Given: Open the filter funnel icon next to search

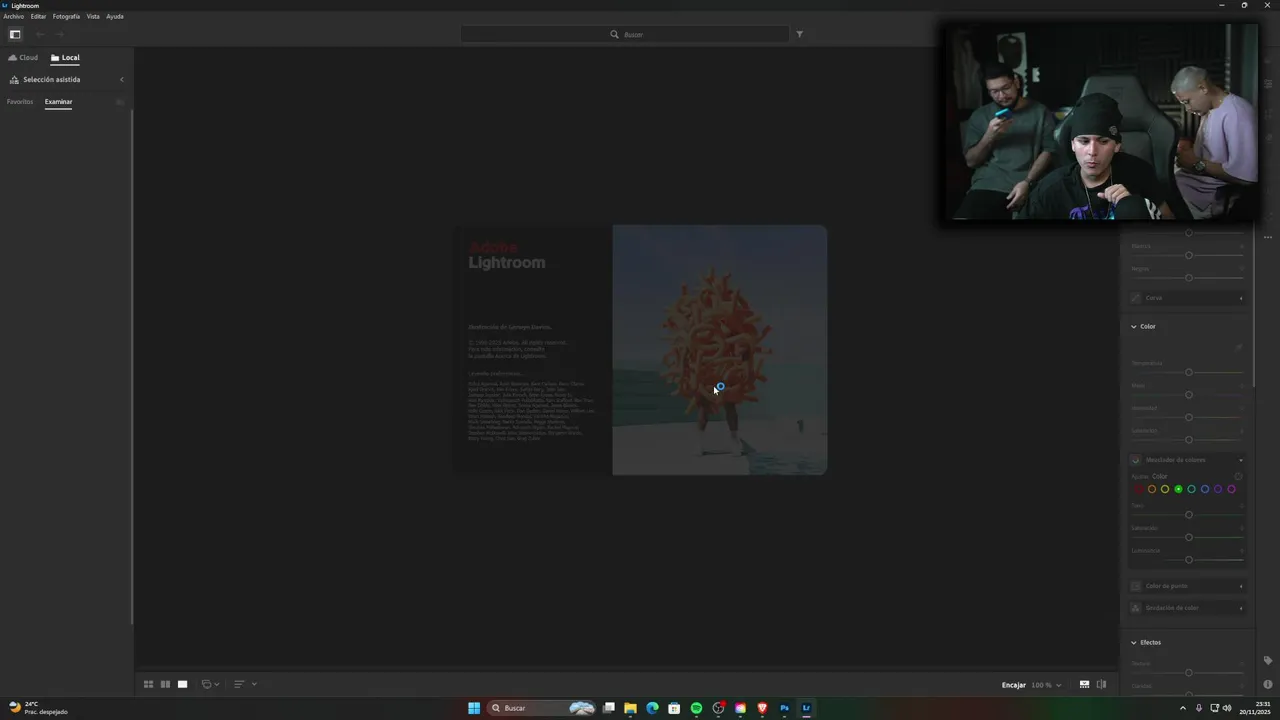Looking at the screenshot, I should [799, 34].
